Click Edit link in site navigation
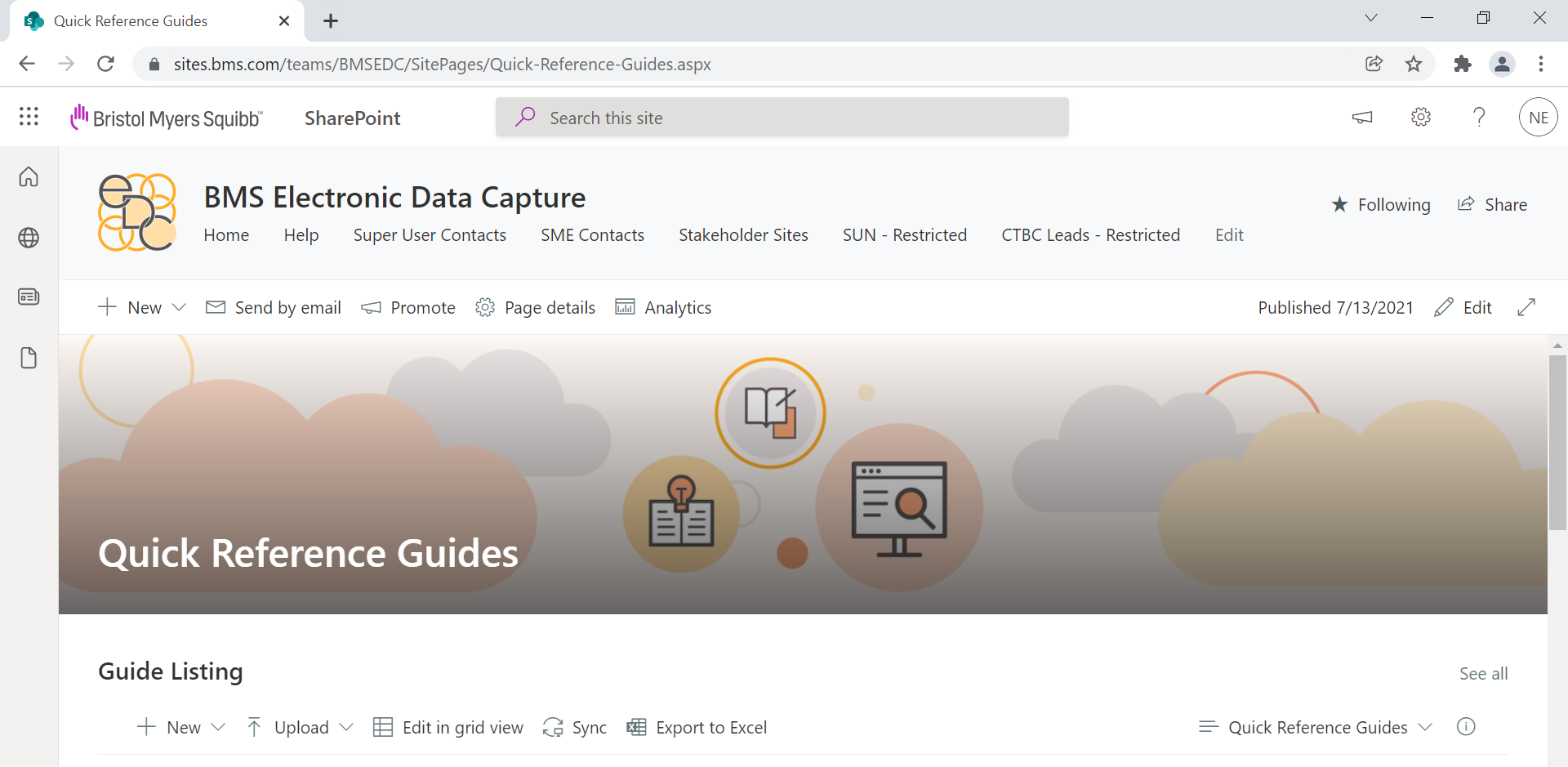 1229,235
